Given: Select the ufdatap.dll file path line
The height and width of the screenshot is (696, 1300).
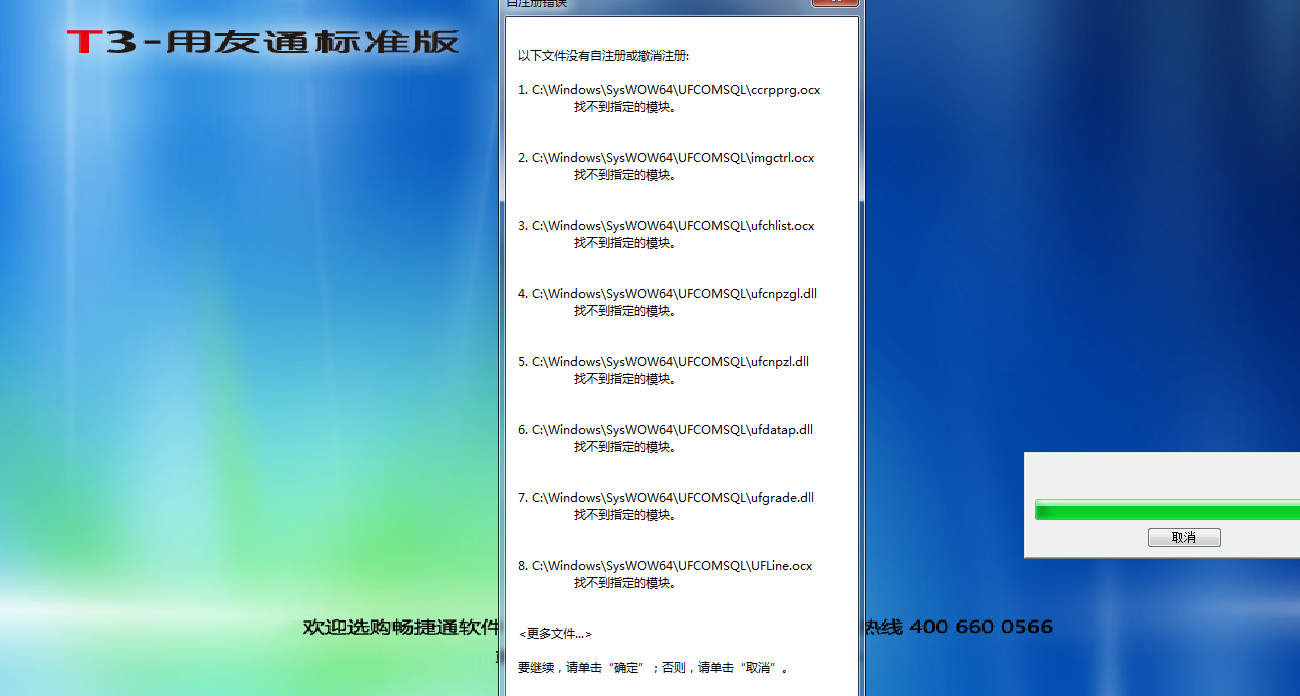Looking at the screenshot, I should pyautogui.click(x=666, y=430).
